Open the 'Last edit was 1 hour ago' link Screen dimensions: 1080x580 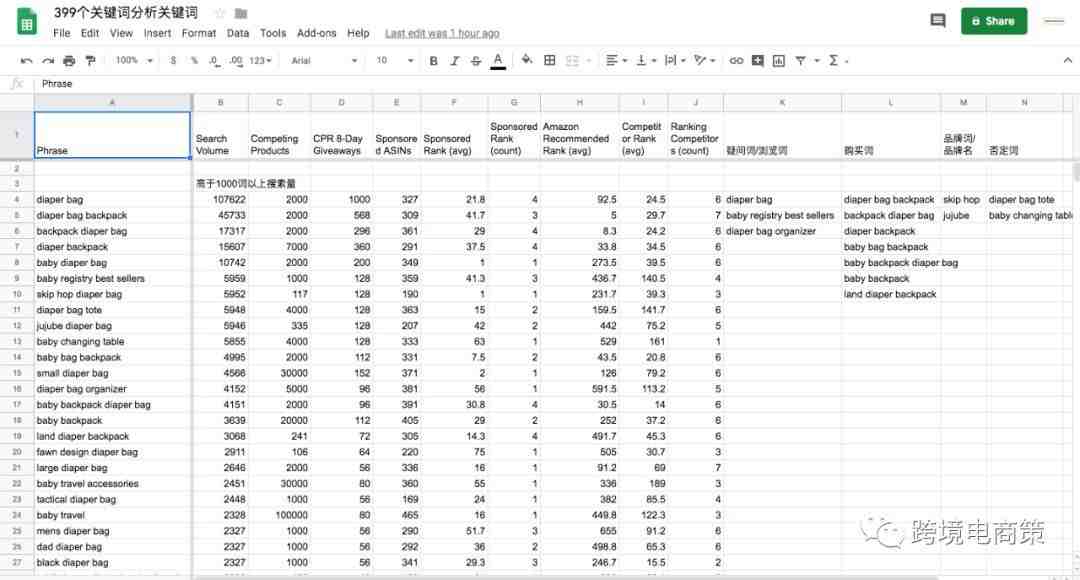tap(442, 33)
